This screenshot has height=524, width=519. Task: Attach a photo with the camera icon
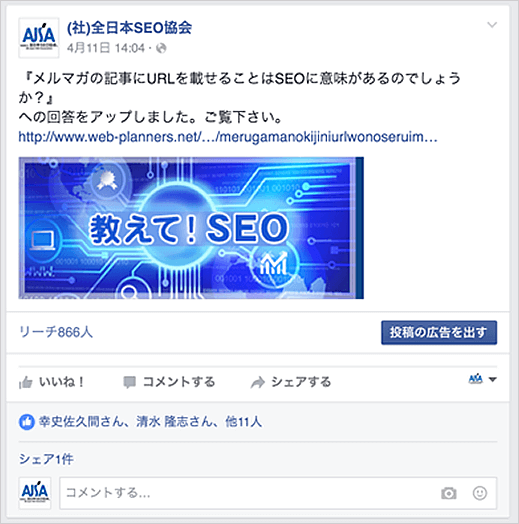[x=448, y=493]
